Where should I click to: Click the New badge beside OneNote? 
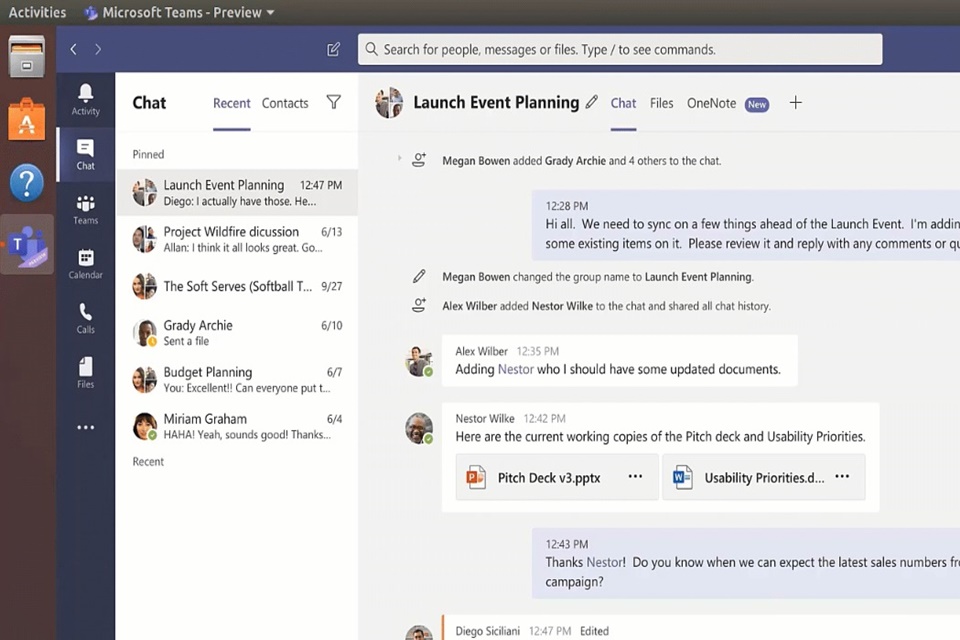pyautogui.click(x=757, y=105)
